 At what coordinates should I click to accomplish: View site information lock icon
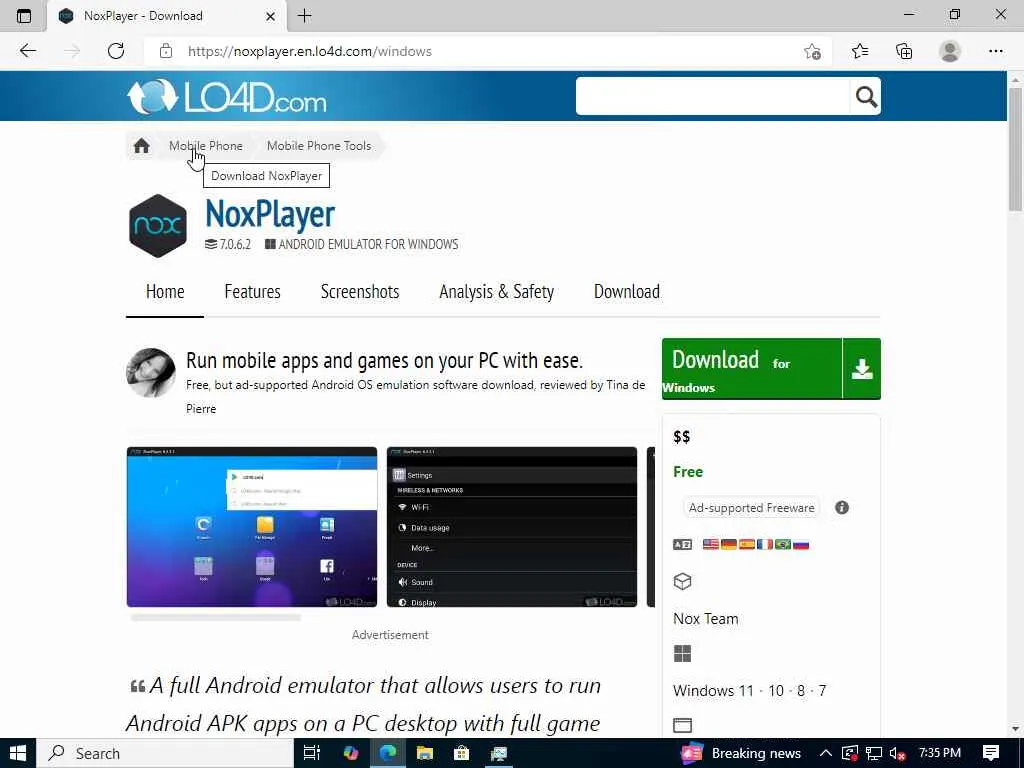166,51
